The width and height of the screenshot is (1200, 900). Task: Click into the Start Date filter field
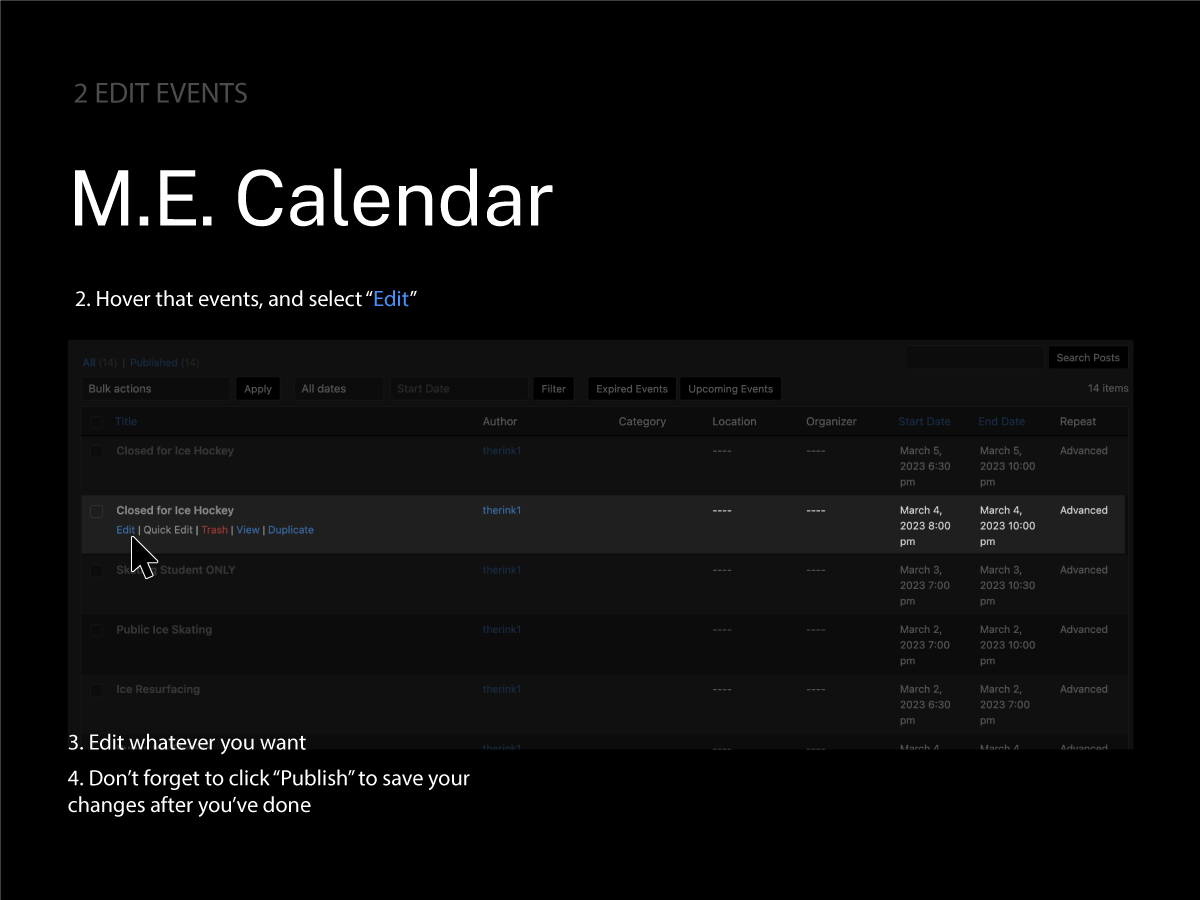click(459, 389)
